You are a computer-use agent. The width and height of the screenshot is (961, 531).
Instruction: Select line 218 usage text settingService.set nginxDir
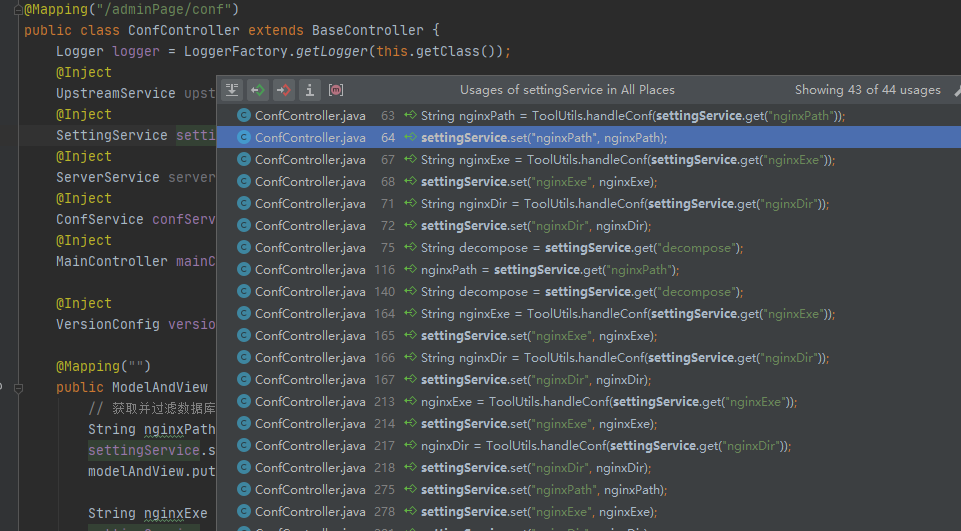[x=536, y=467]
